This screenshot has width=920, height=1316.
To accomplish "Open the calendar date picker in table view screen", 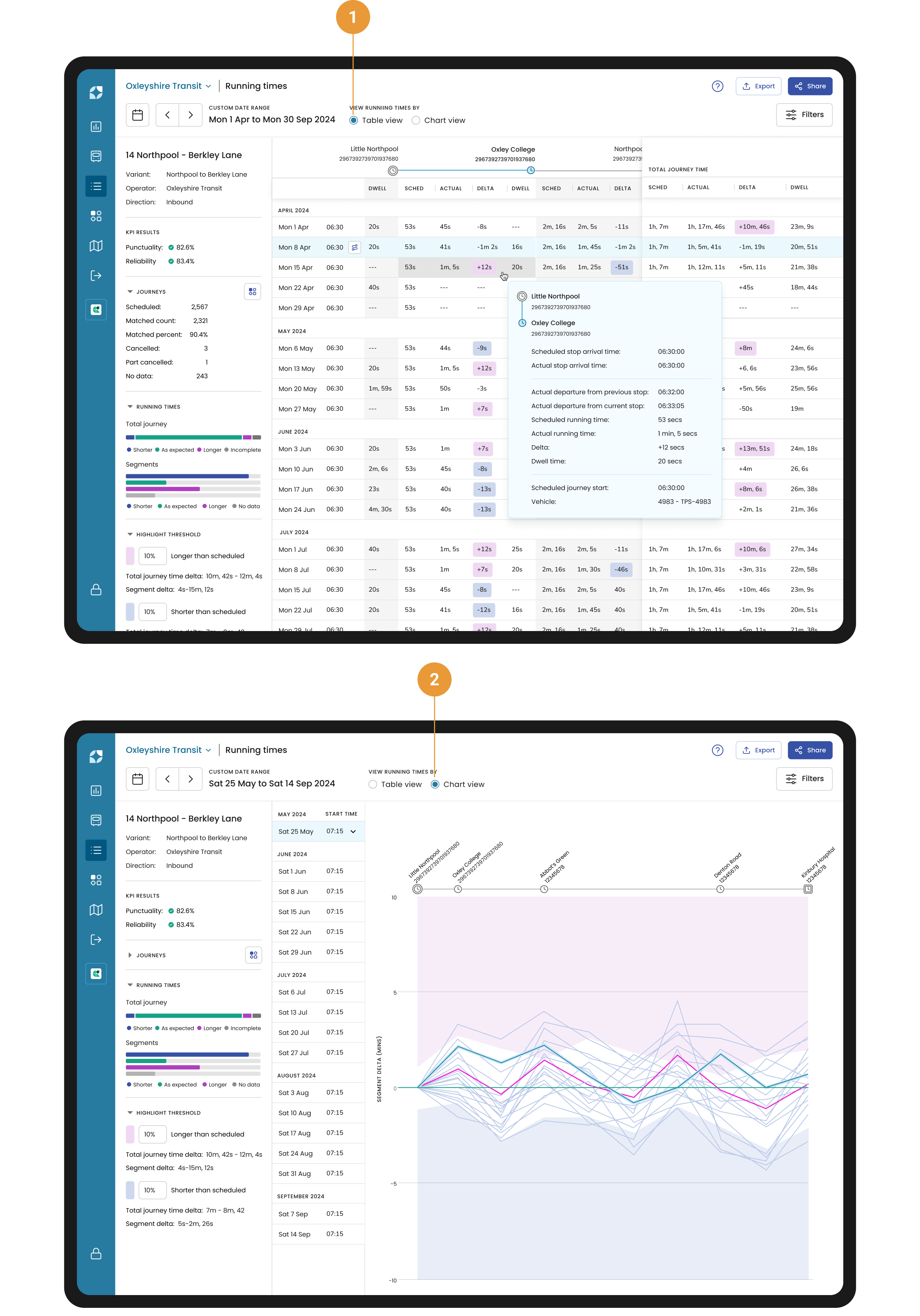I will (x=138, y=115).
